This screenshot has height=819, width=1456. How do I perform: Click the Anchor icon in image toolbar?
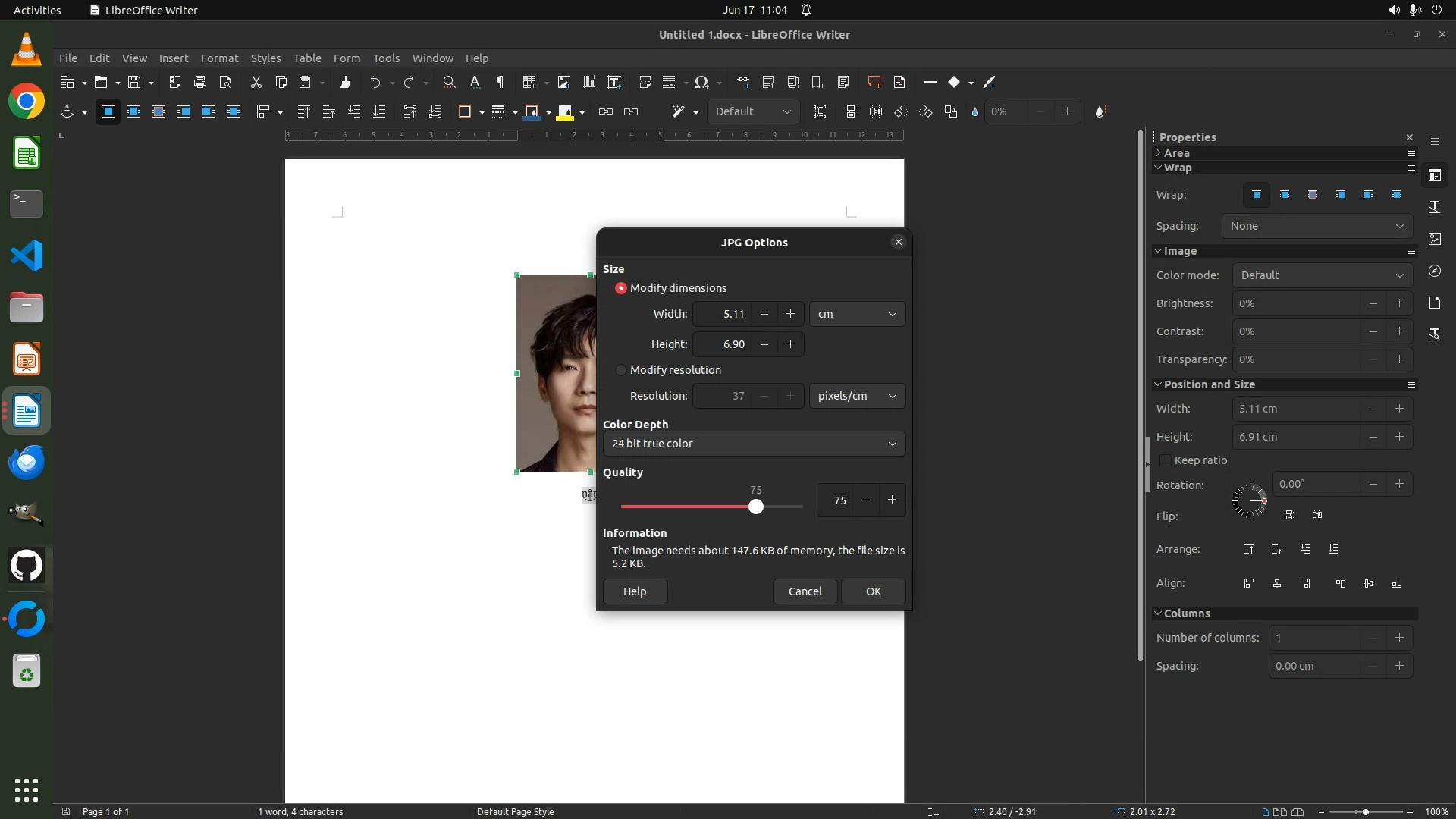point(67,111)
